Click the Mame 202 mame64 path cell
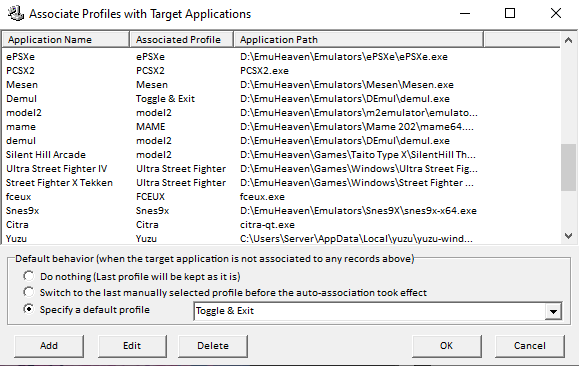 (357, 127)
